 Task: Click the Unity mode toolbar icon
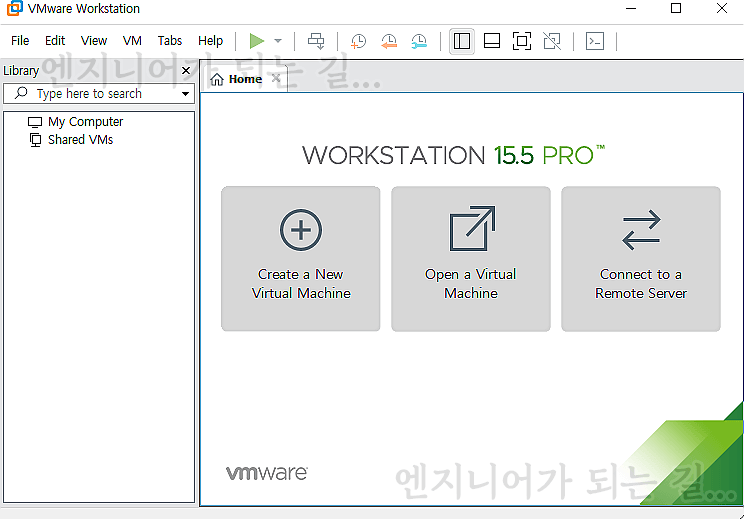point(552,41)
